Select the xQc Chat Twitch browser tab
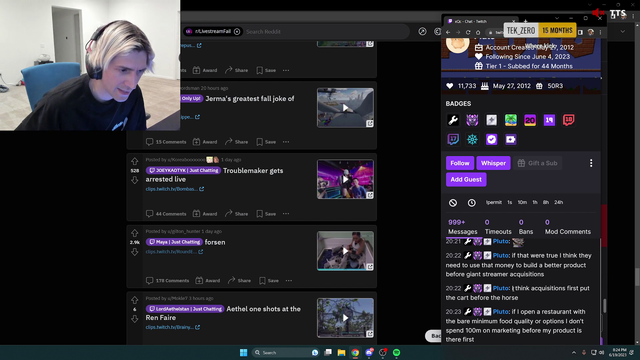Image resolution: width=640 pixels, height=360 pixels. 481,21
